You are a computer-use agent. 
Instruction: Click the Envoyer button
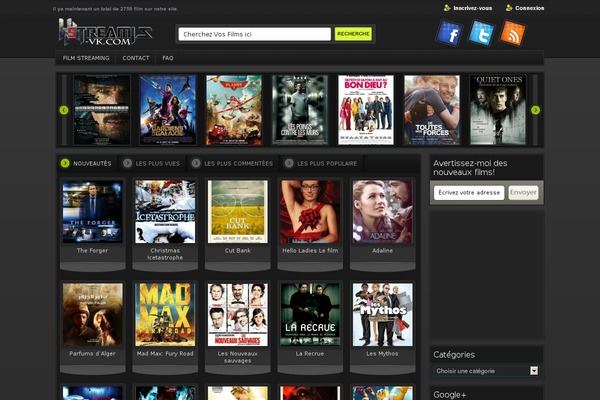coord(523,193)
